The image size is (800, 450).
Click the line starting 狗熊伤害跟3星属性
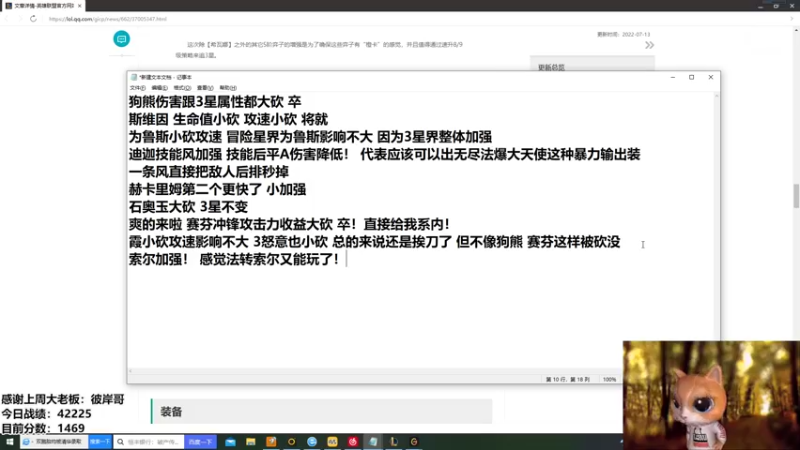(215, 102)
